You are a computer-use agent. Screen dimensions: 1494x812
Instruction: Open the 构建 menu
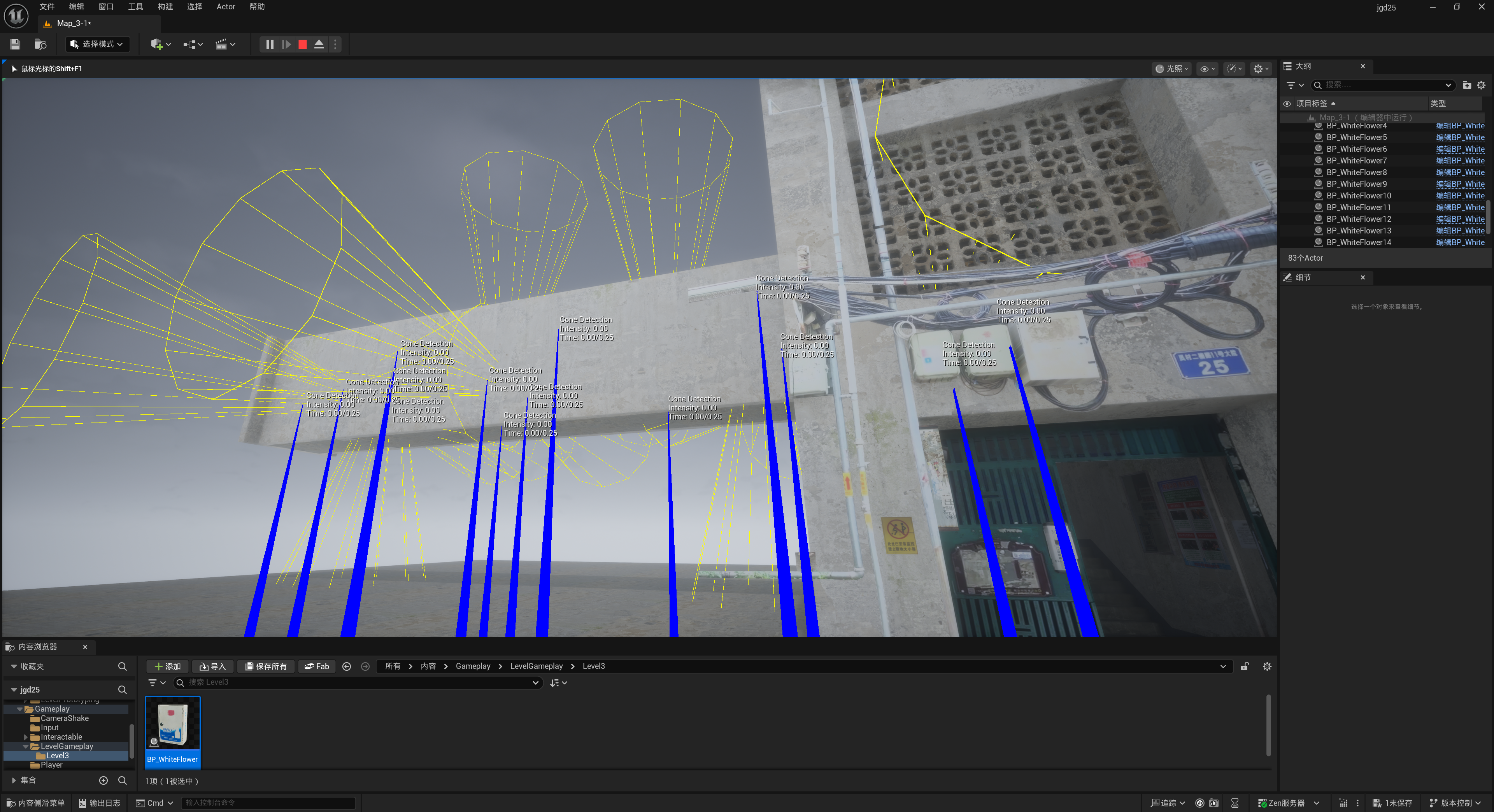coord(165,7)
